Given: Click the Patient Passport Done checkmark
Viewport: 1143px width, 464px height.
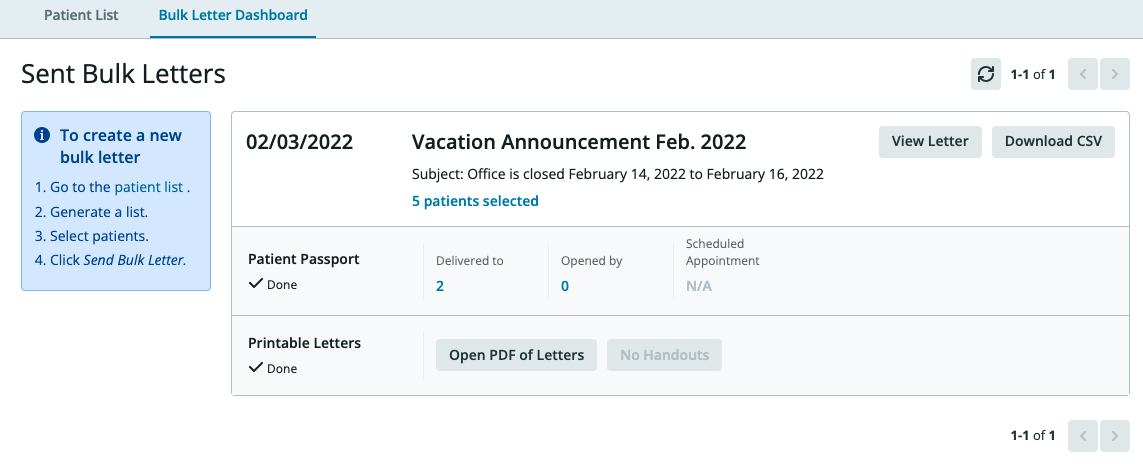Looking at the screenshot, I should (255, 284).
